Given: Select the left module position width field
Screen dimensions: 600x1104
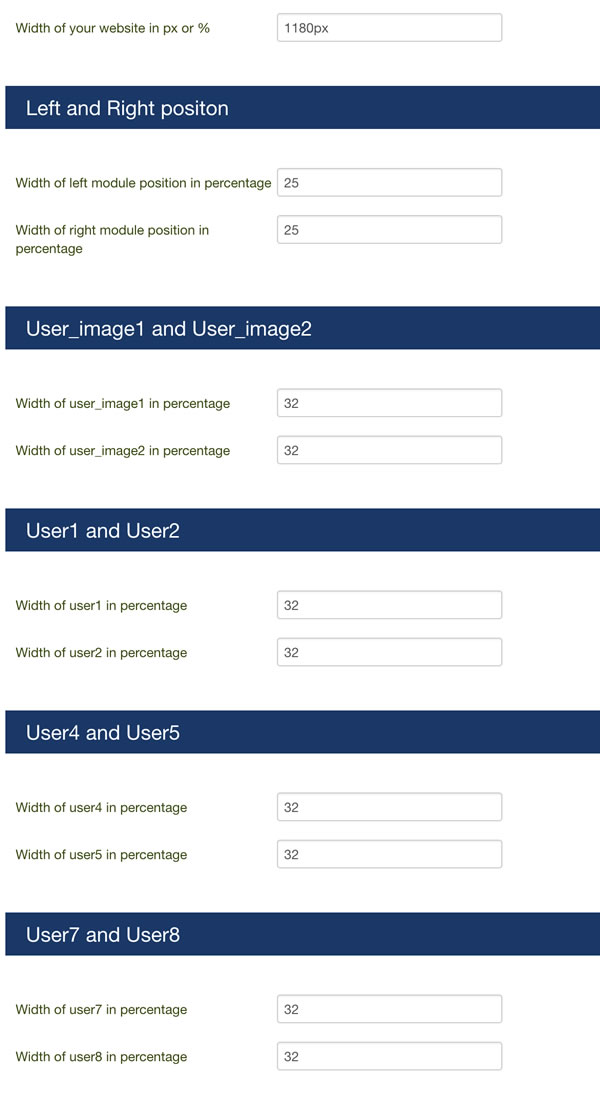Looking at the screenshot, I should [389, 183].
